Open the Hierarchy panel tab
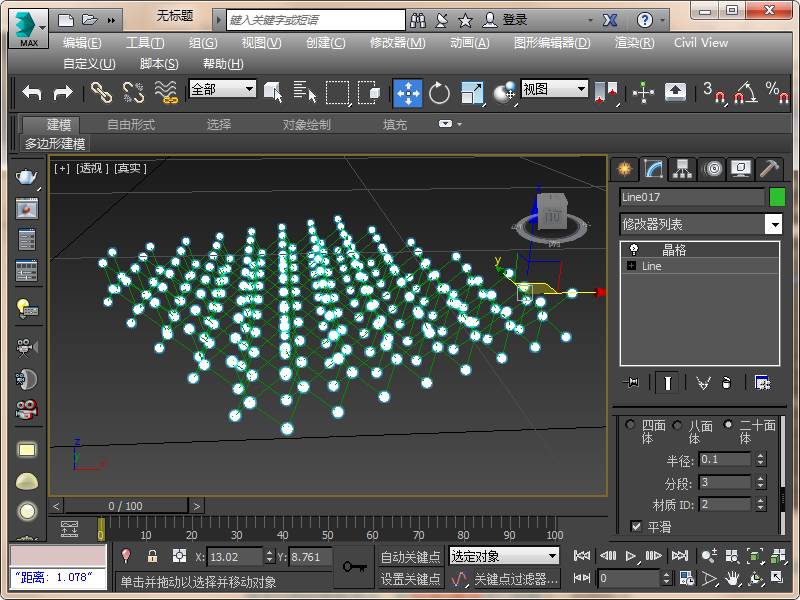Viewport: 800px width, 600px height. point(682,168)
